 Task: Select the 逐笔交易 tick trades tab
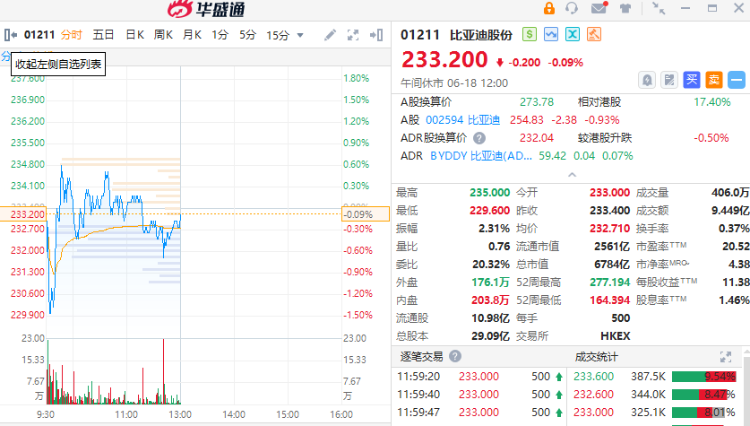coord(421,357)
